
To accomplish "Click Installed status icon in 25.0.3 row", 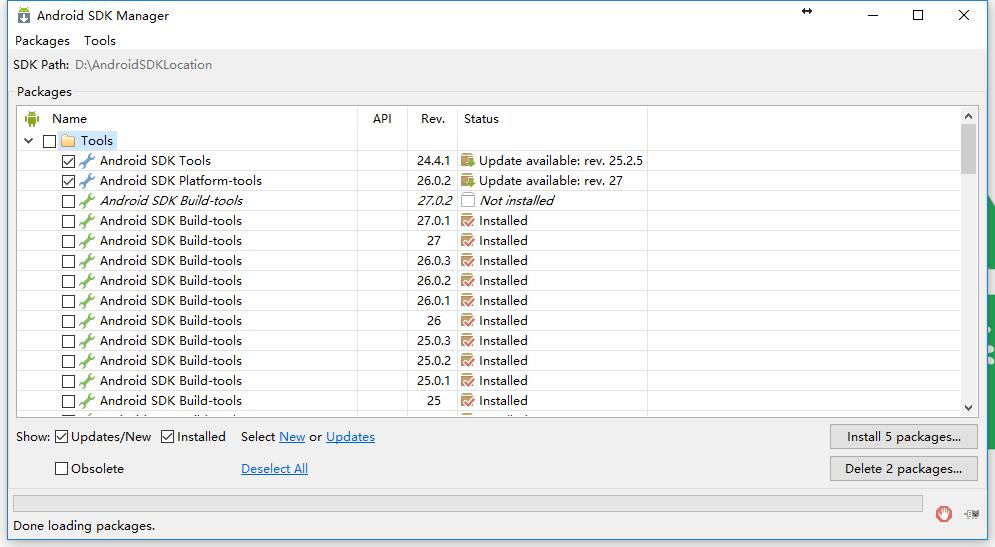I will [468, 341].
